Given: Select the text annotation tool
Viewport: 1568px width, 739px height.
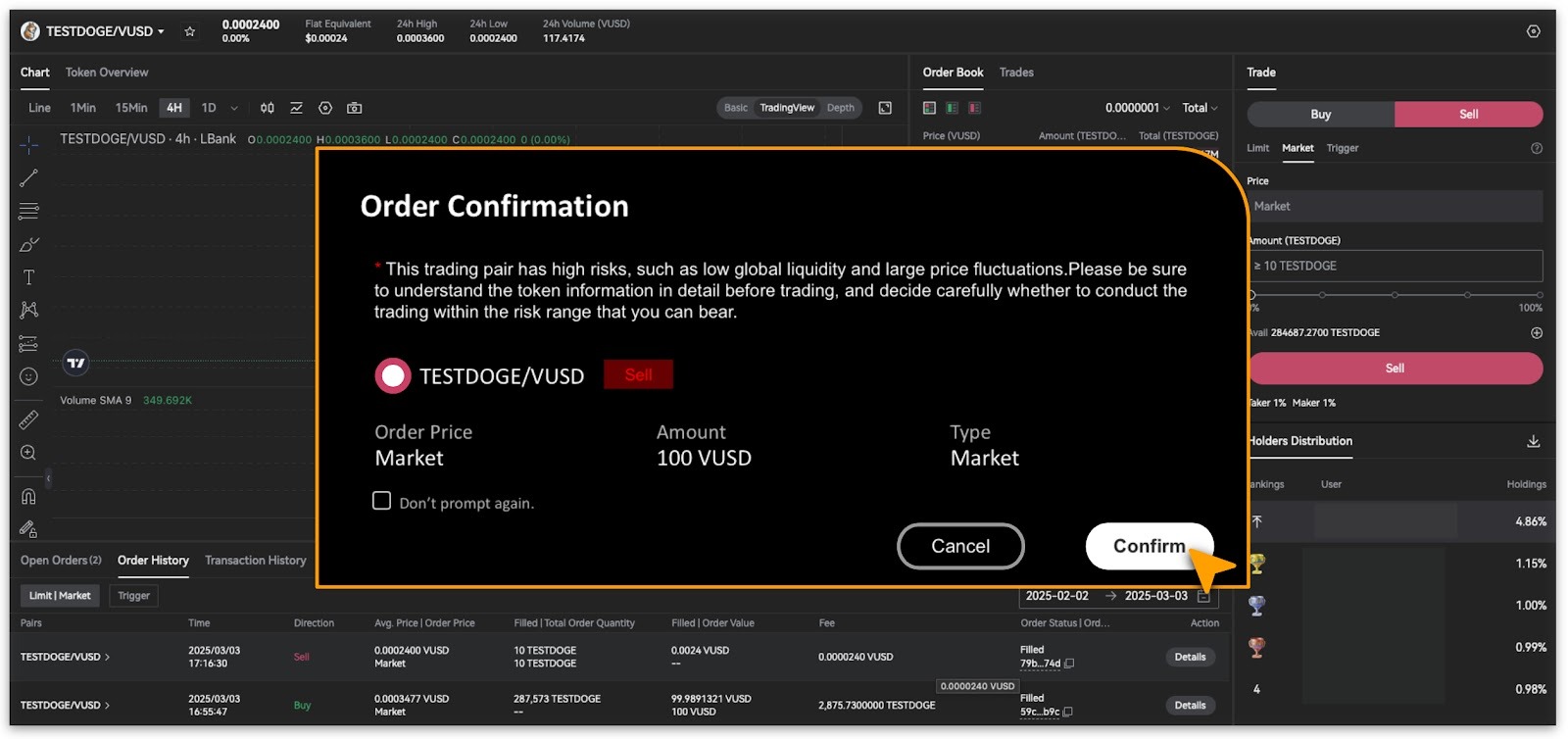Looking at the screenshot, I should tap(29, 277).
